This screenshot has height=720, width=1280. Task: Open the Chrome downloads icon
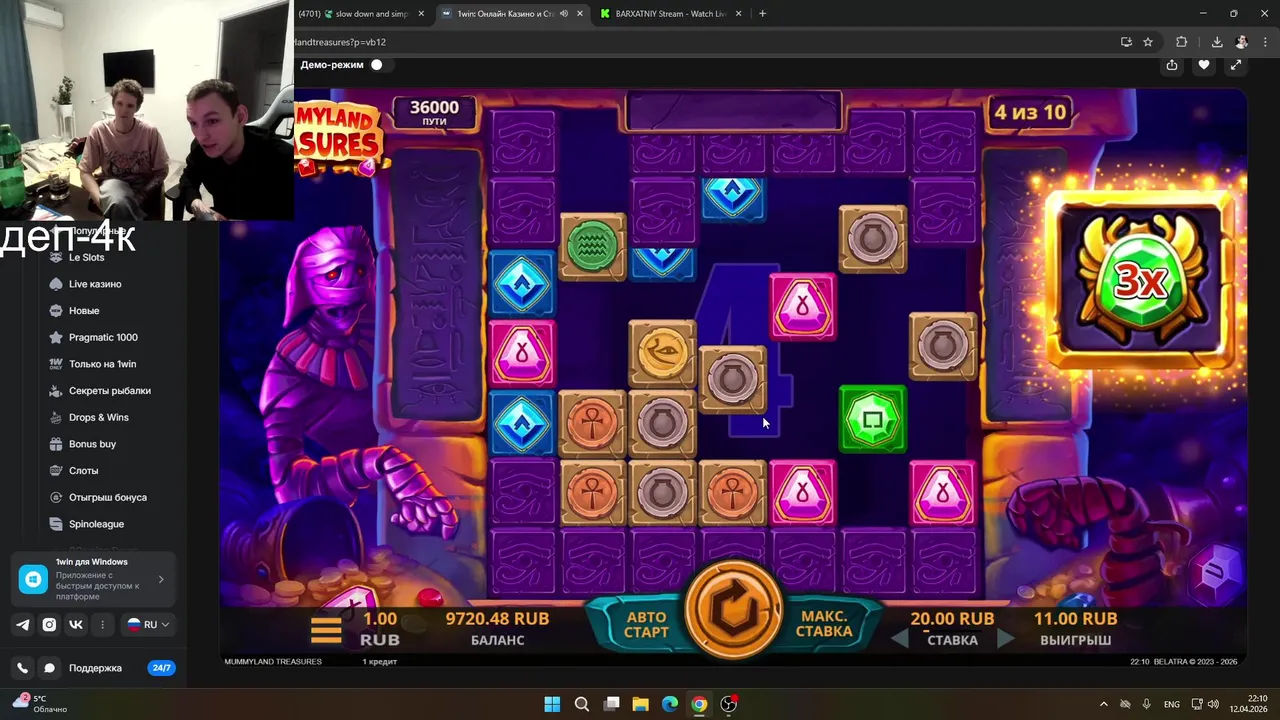click(x=1217, y=42)
